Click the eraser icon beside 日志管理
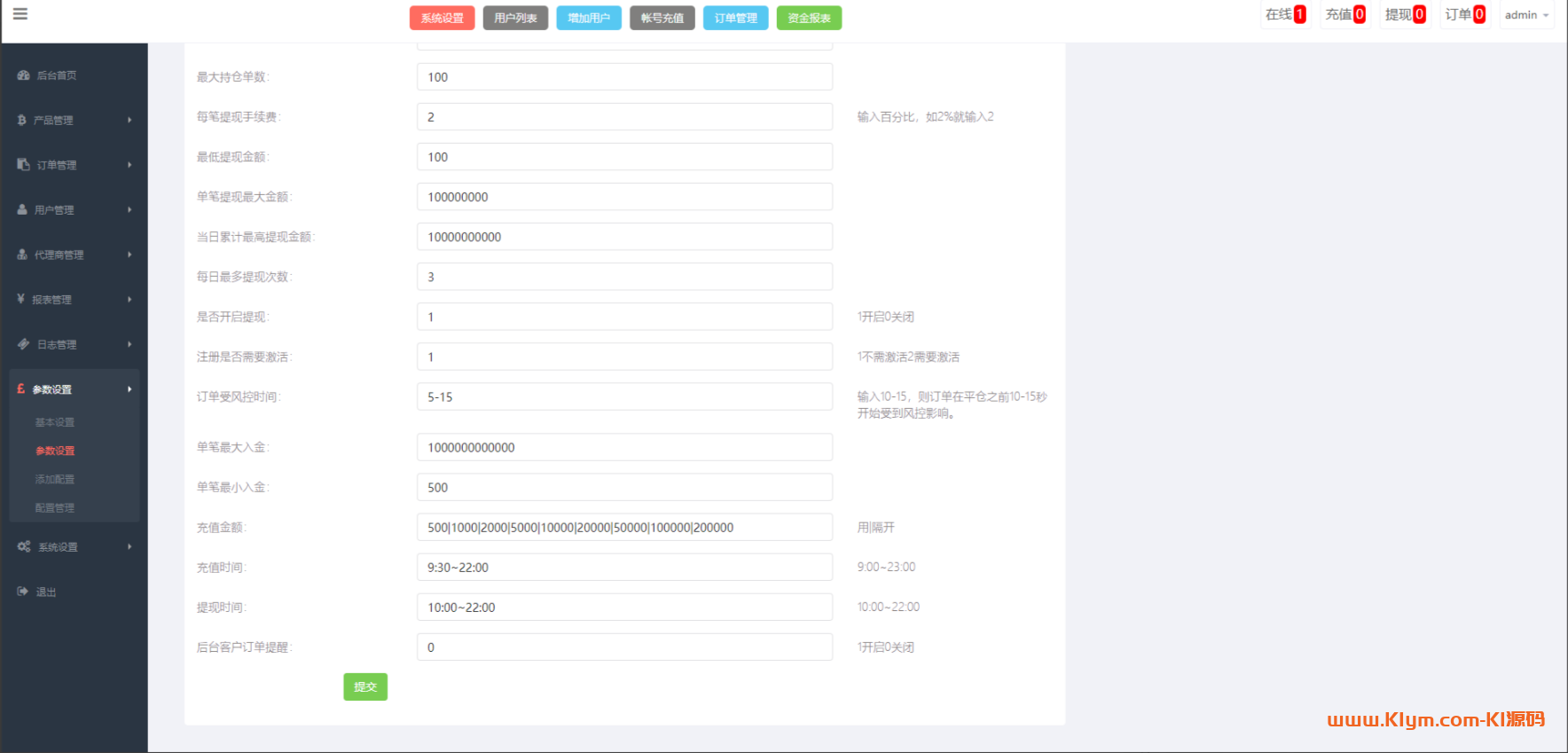This screenshot has height=753, width=1568. [24, 344]
